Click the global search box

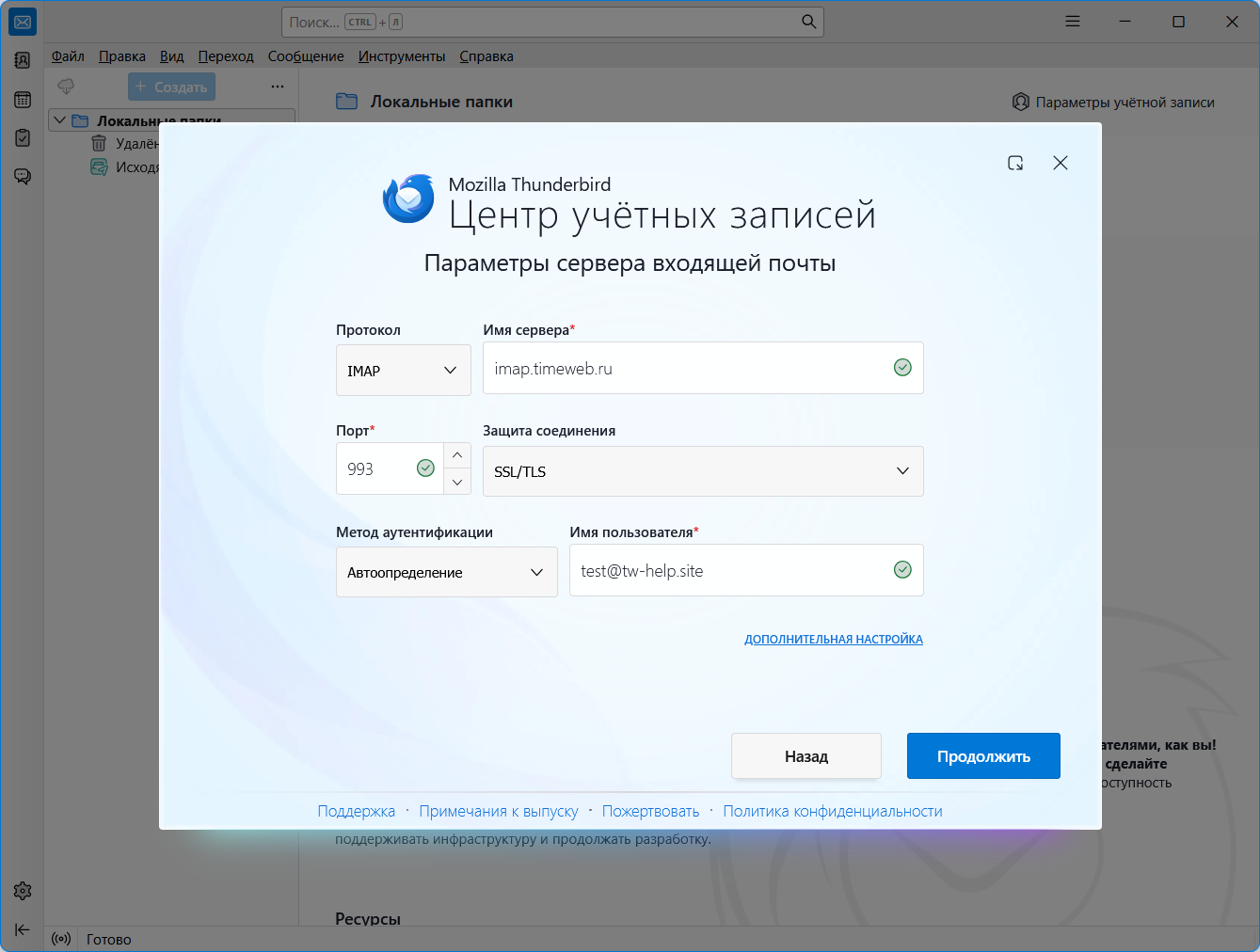click(x=552, y=22)
